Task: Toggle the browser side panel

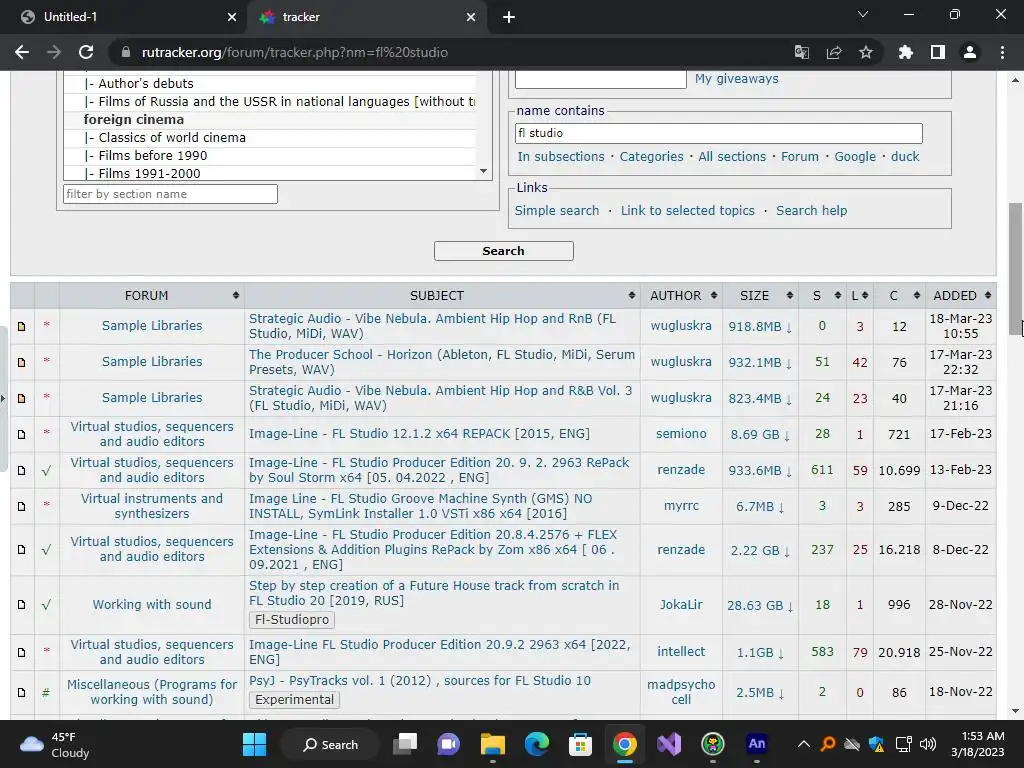Action: click(938, 52)
